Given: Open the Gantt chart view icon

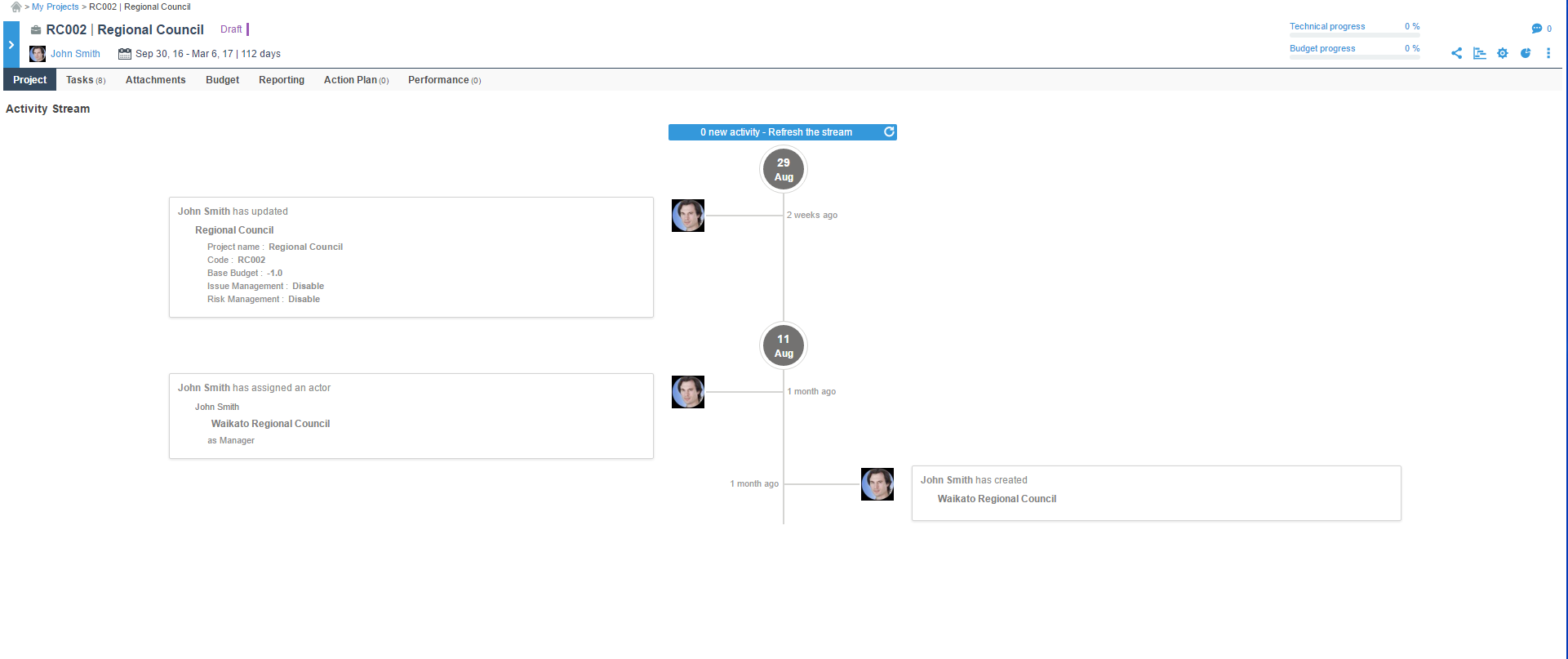Looking at the screenshot, I should (x=1479, y=53).
